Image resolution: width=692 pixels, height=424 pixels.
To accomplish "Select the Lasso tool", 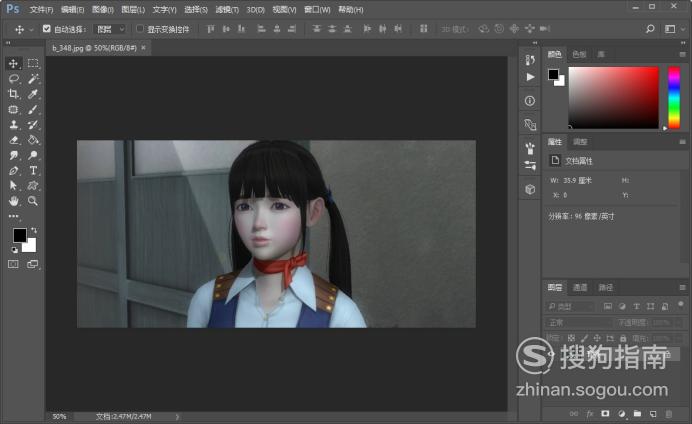I will [13, 79].
